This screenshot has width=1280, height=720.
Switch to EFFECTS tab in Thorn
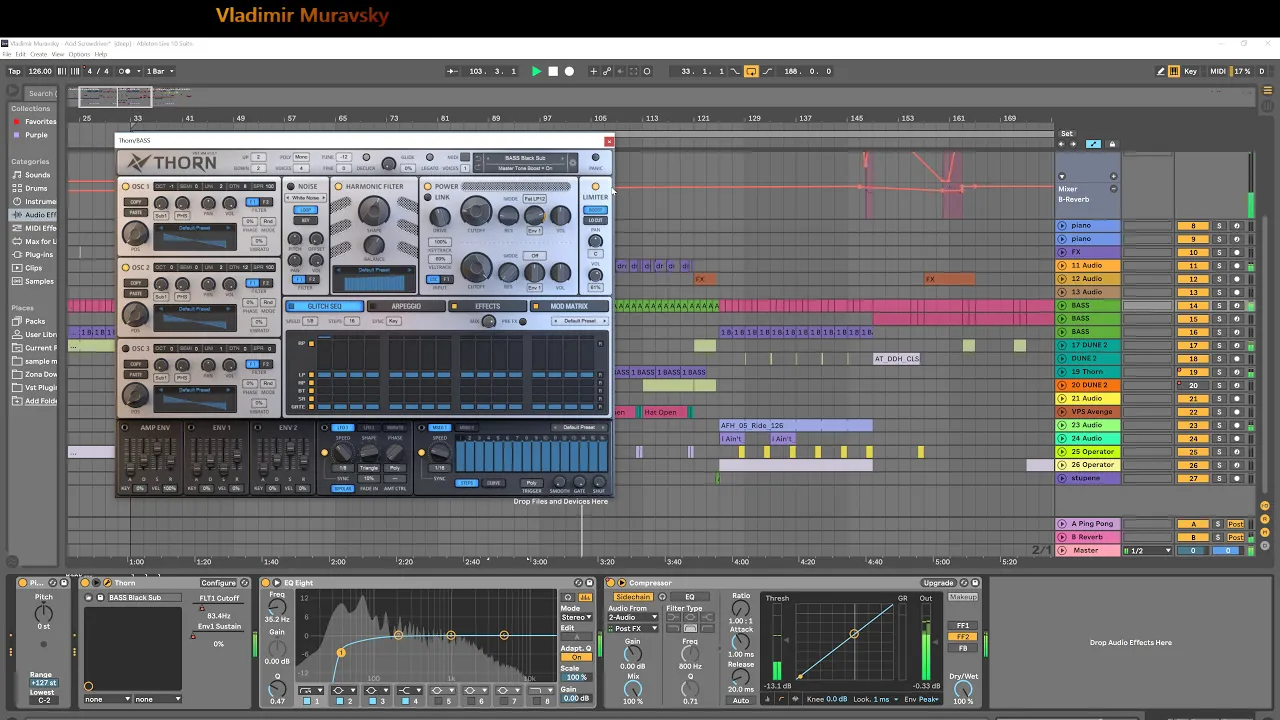487,306
